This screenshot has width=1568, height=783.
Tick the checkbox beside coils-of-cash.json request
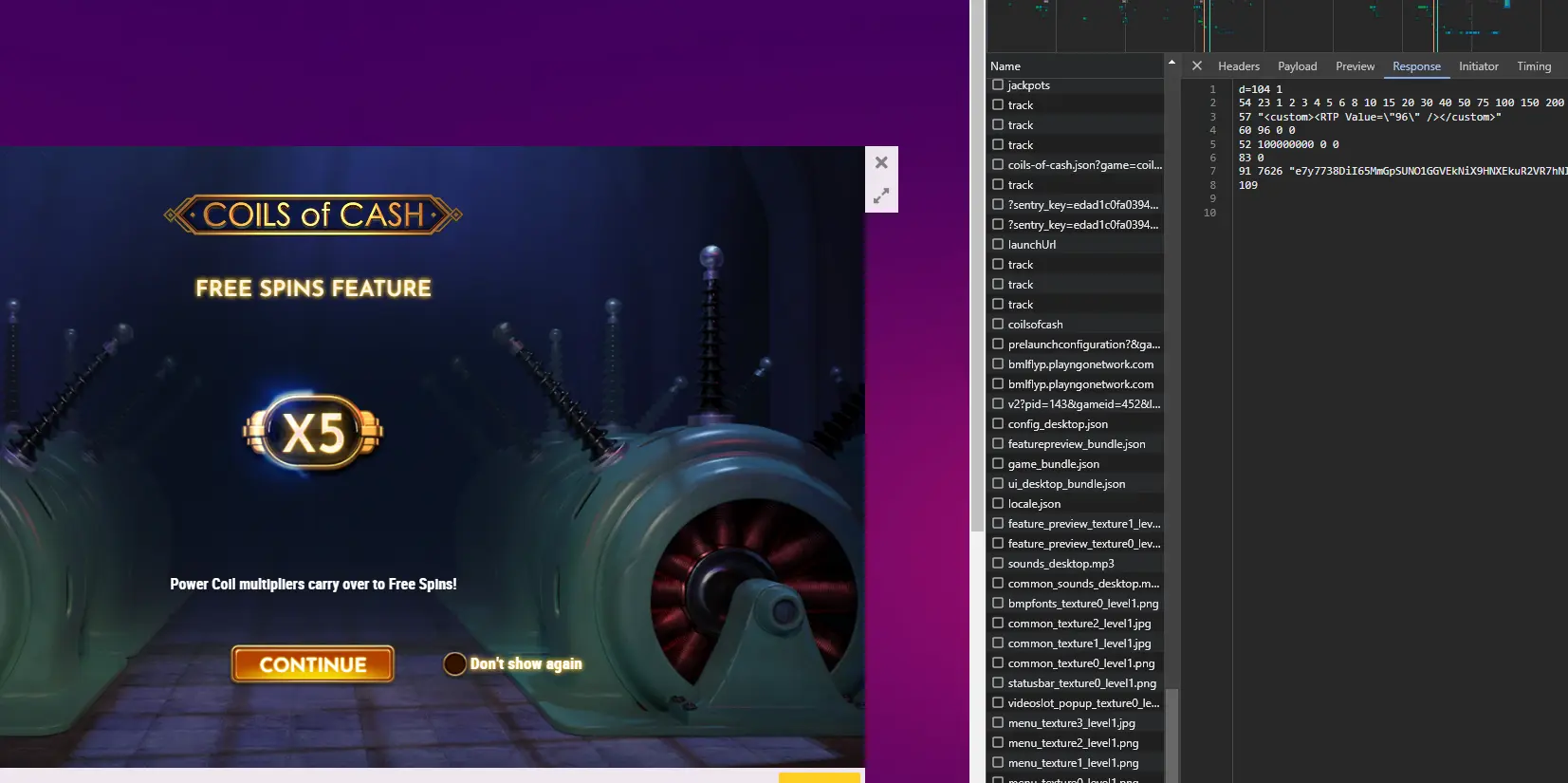(998, 164)
